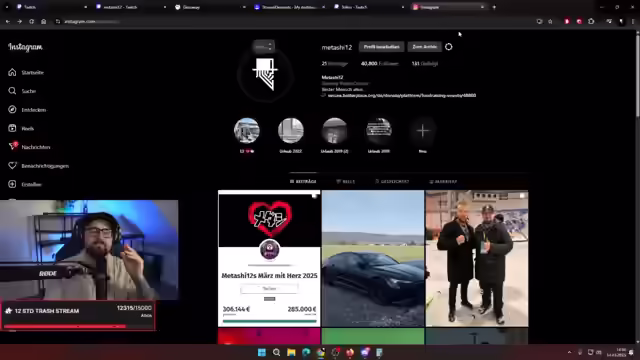The height and width of the screenshot is (360, 640).
Task: Add new highlight with Neu plus
Action: [423, 131]
